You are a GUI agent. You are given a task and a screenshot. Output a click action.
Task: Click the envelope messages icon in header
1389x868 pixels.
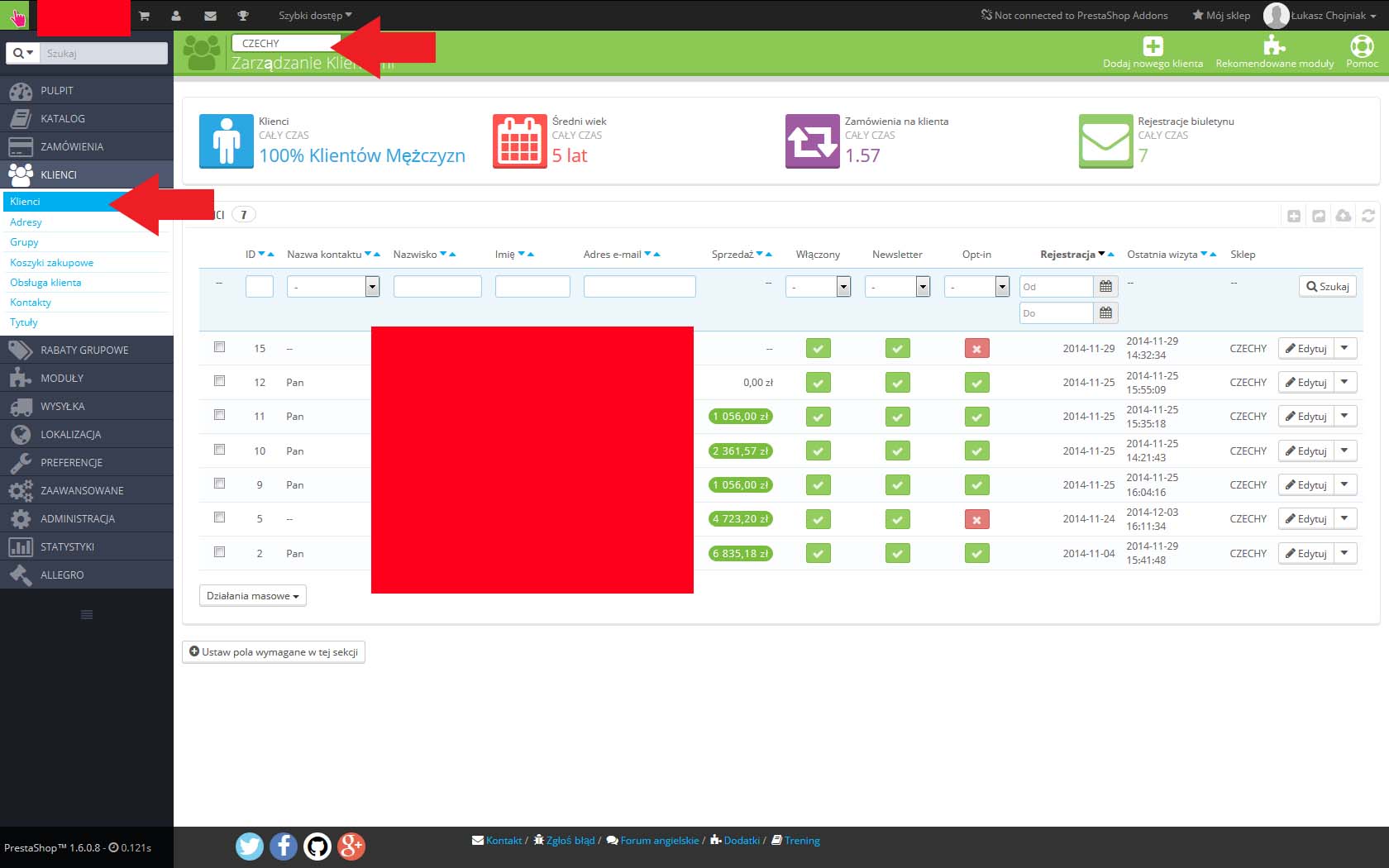210,16
